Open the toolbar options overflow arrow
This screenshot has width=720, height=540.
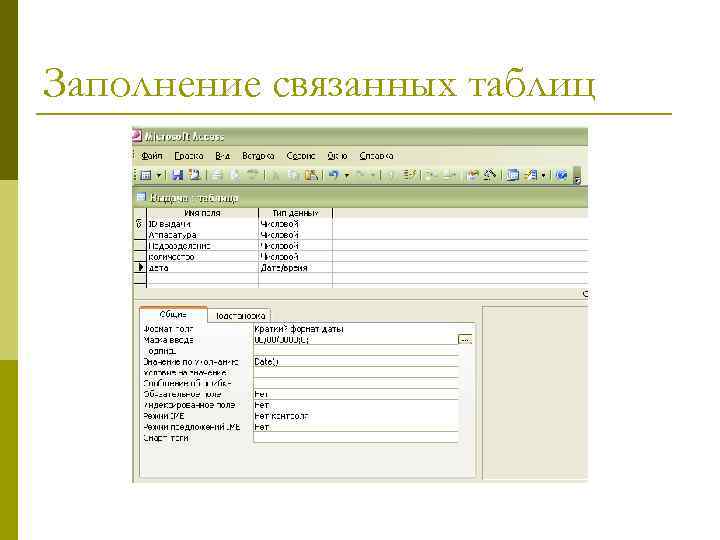[x=578, y=176]
